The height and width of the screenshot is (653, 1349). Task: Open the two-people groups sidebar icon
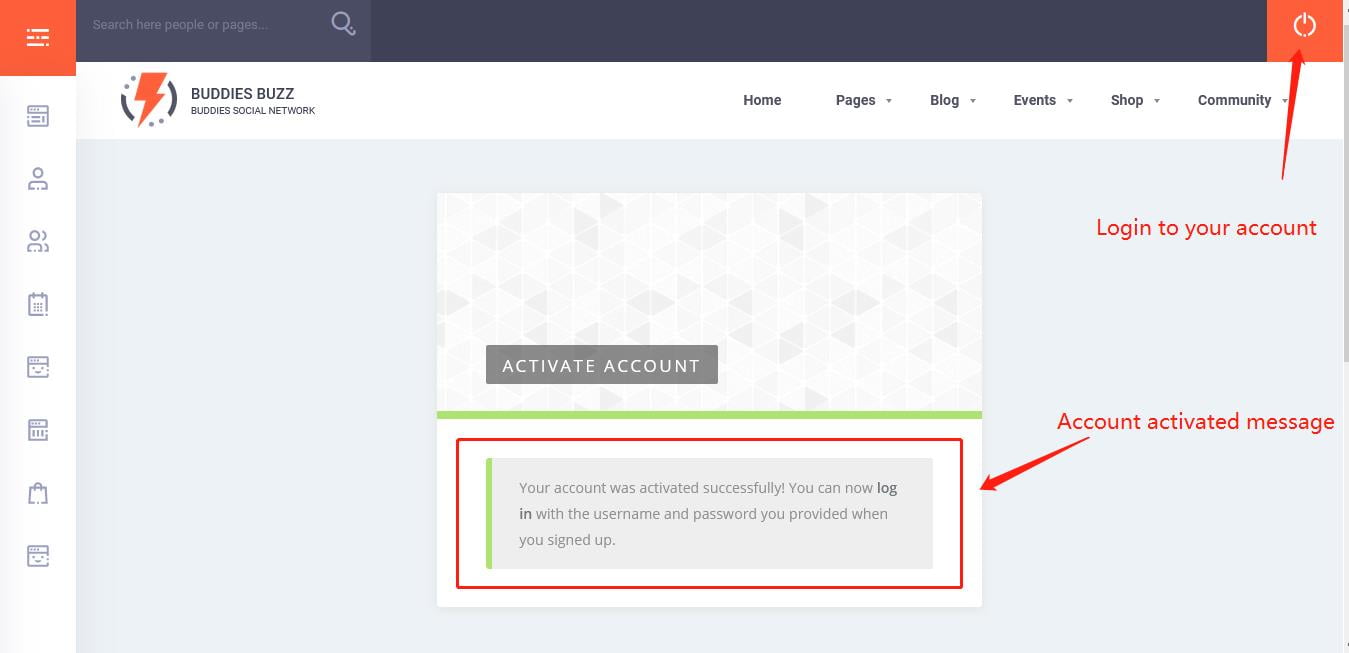point(38,241)
